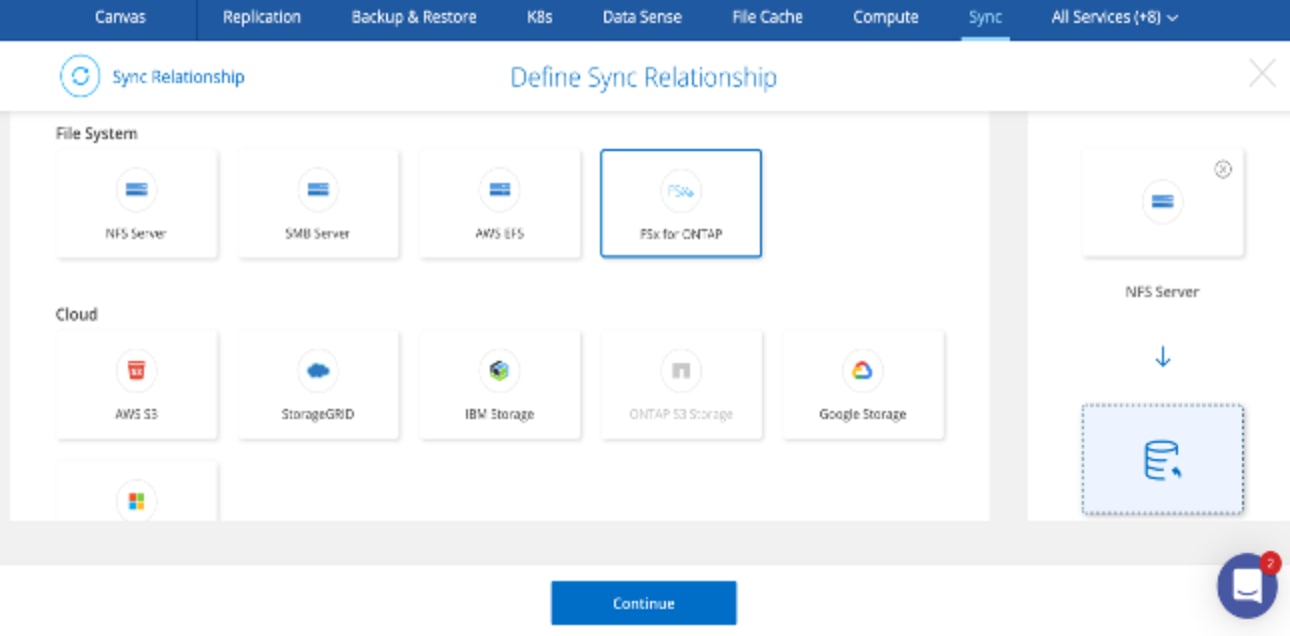The width and height of the screenshot is (1290, 636).
Task: Select the NFS Server file system tile
Action: tap(136, 203)
